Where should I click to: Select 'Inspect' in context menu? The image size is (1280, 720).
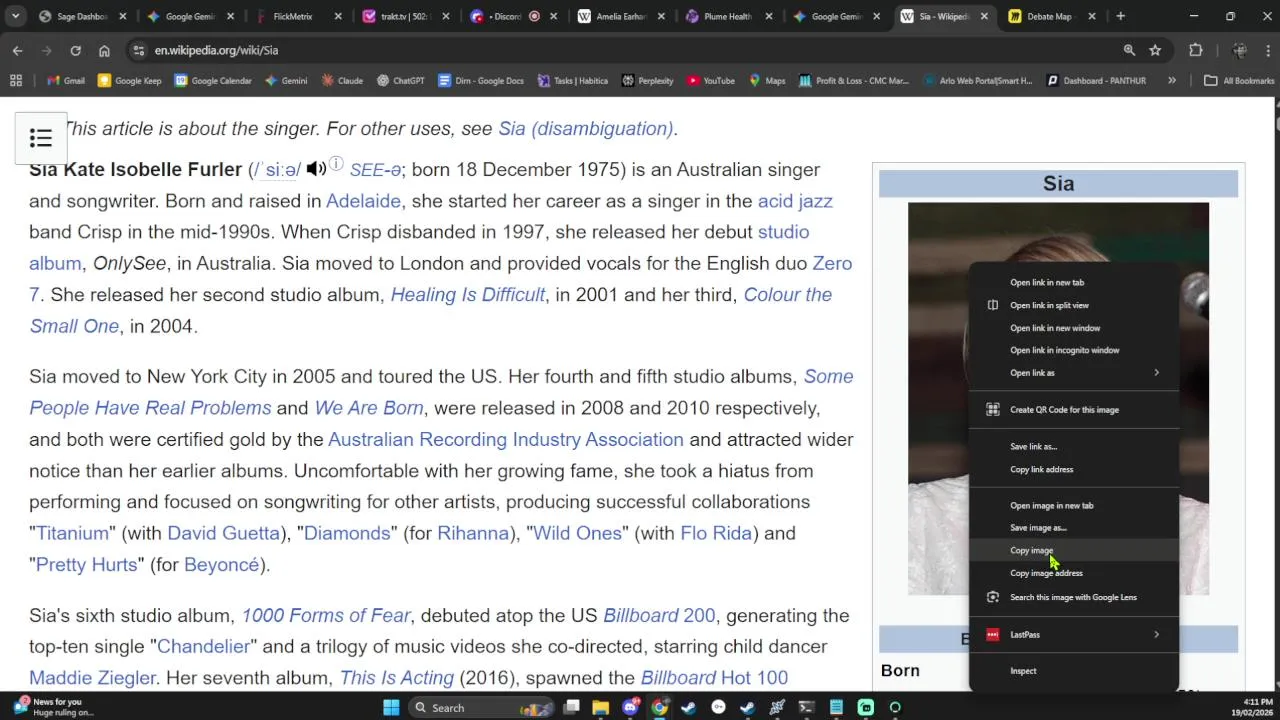(1073, 671)
